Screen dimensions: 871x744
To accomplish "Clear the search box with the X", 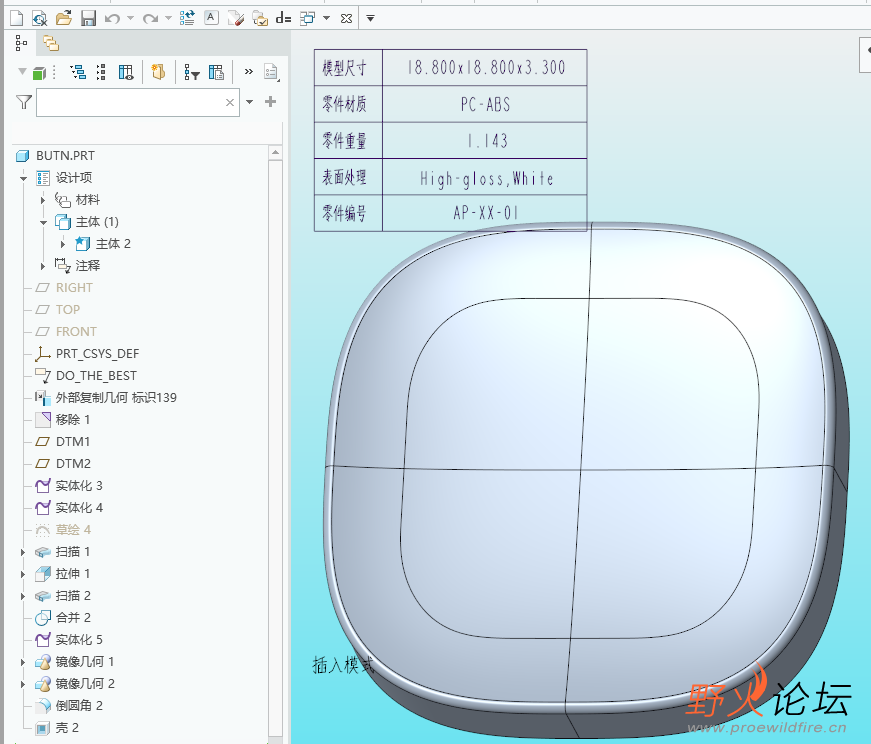I will click(x=230, y=102).
